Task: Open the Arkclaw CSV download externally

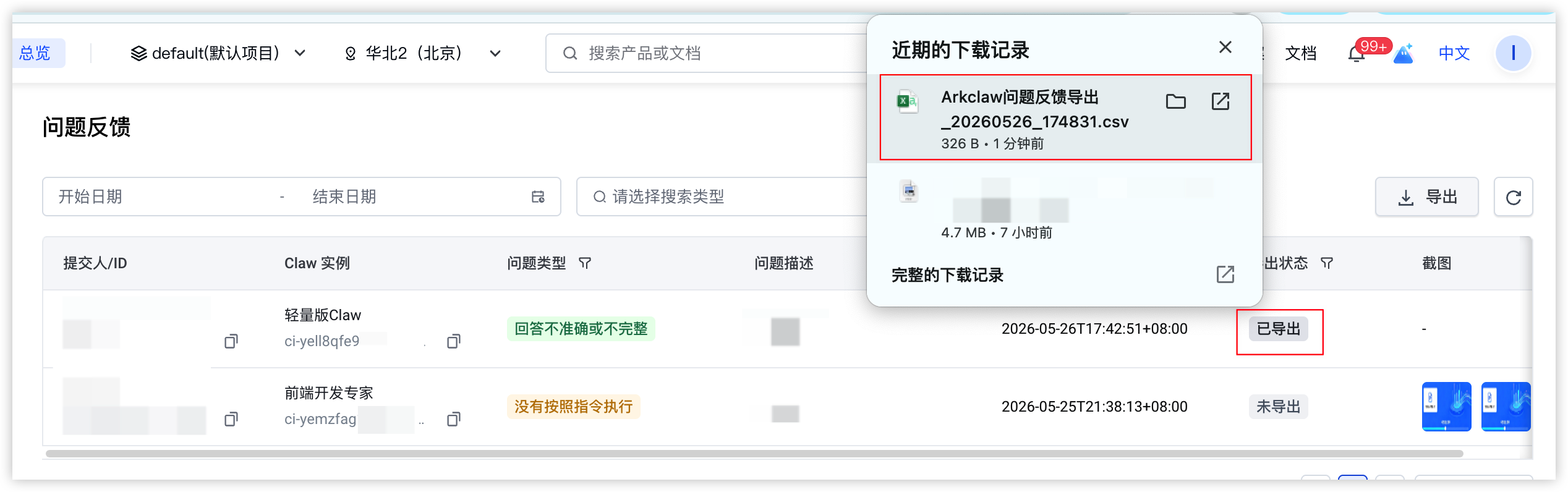Action: 1220,101
